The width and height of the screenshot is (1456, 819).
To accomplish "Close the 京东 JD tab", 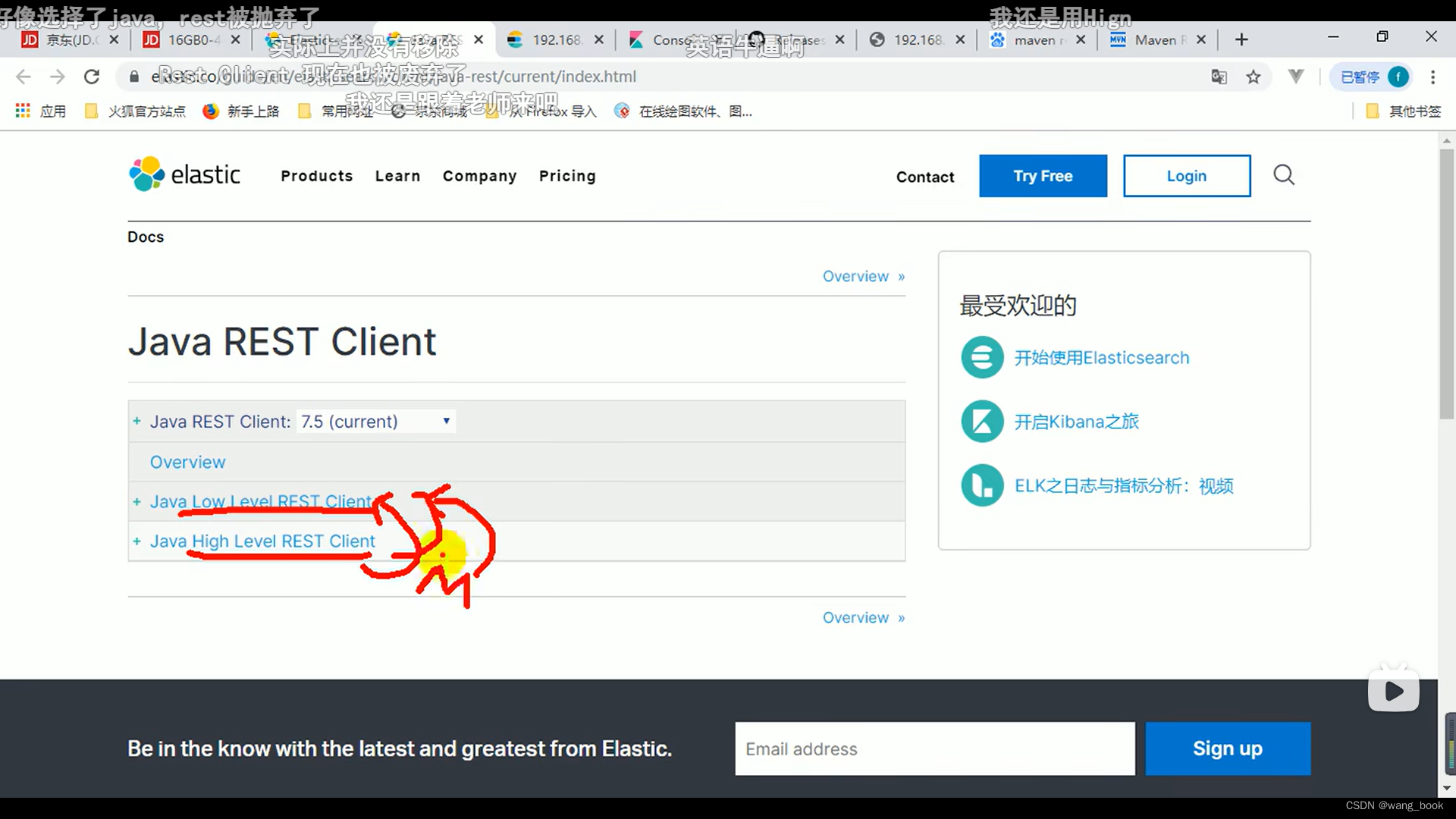I will pos(114,39).
